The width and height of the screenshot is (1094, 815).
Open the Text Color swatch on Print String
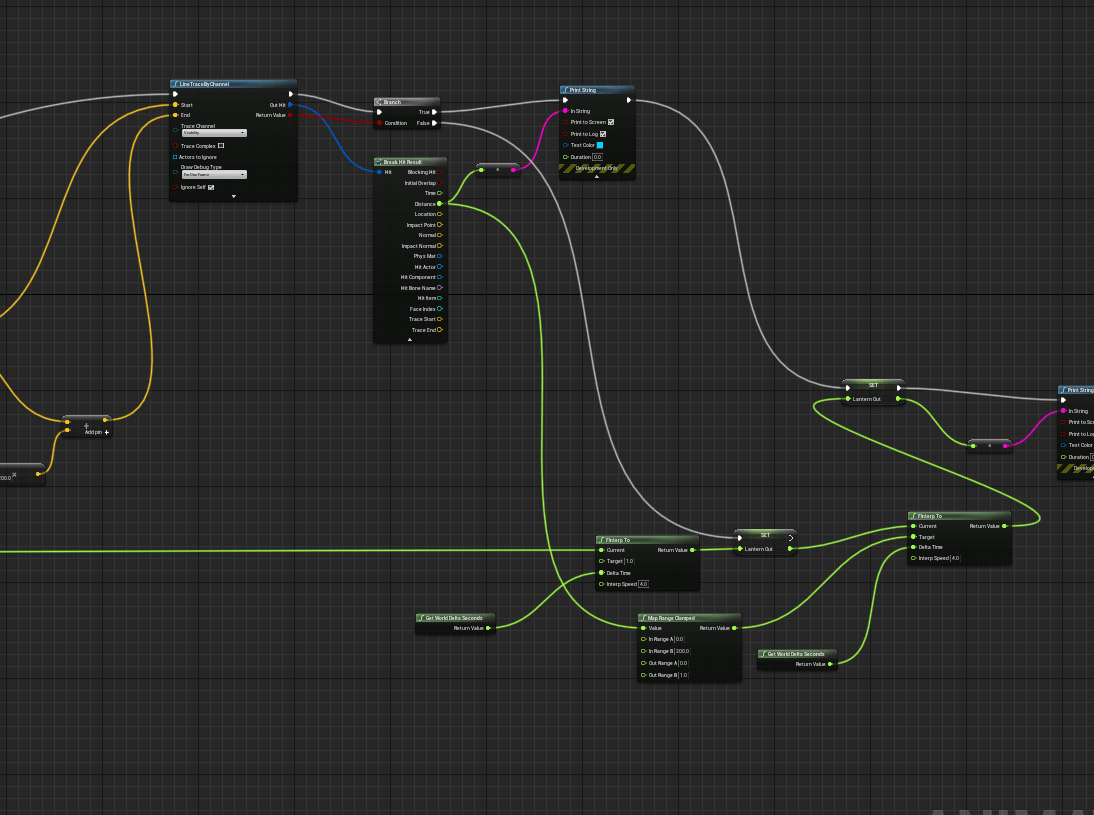pos(600,145)
